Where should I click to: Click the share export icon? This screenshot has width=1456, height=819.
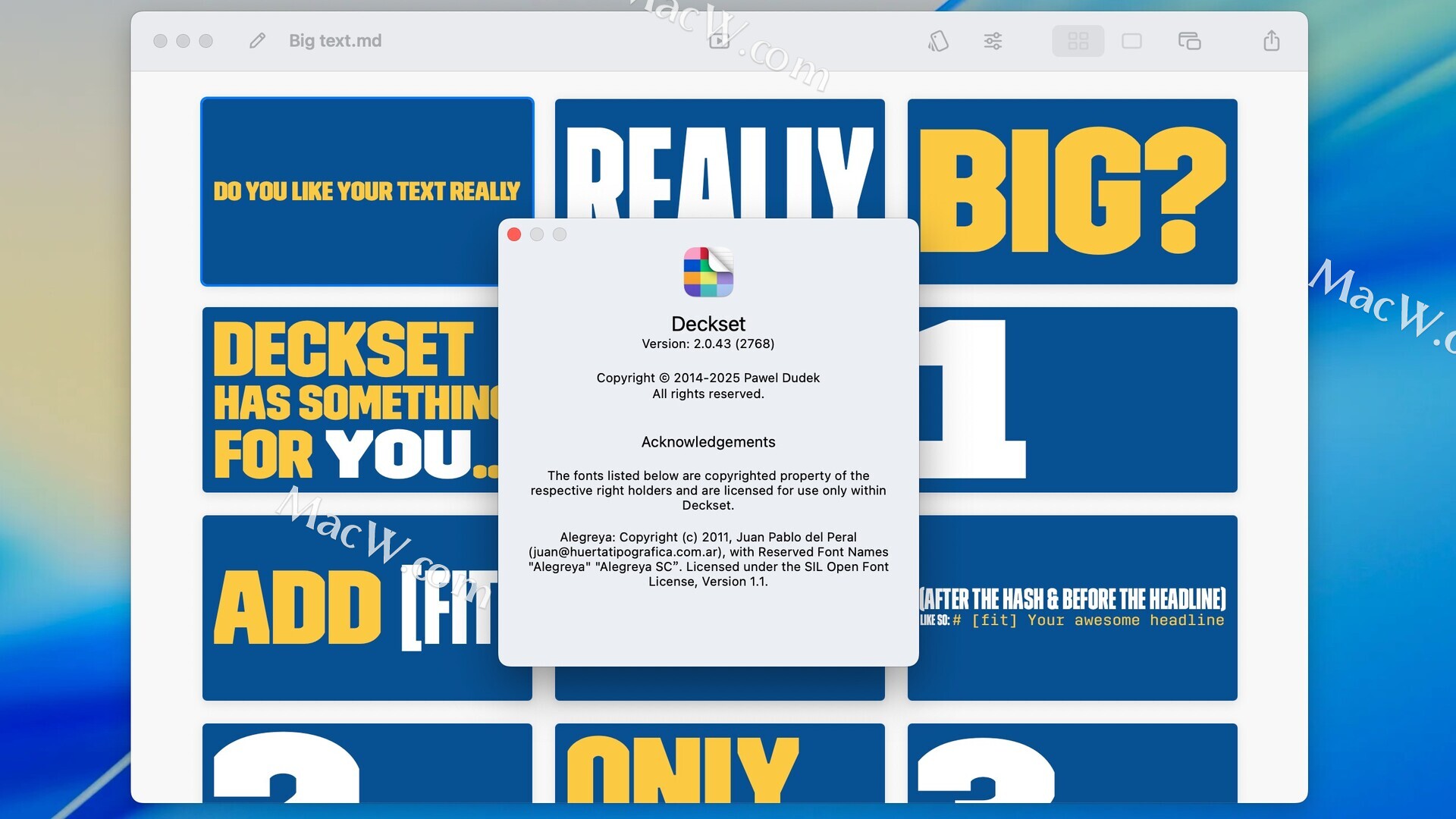click(1272, 40)
